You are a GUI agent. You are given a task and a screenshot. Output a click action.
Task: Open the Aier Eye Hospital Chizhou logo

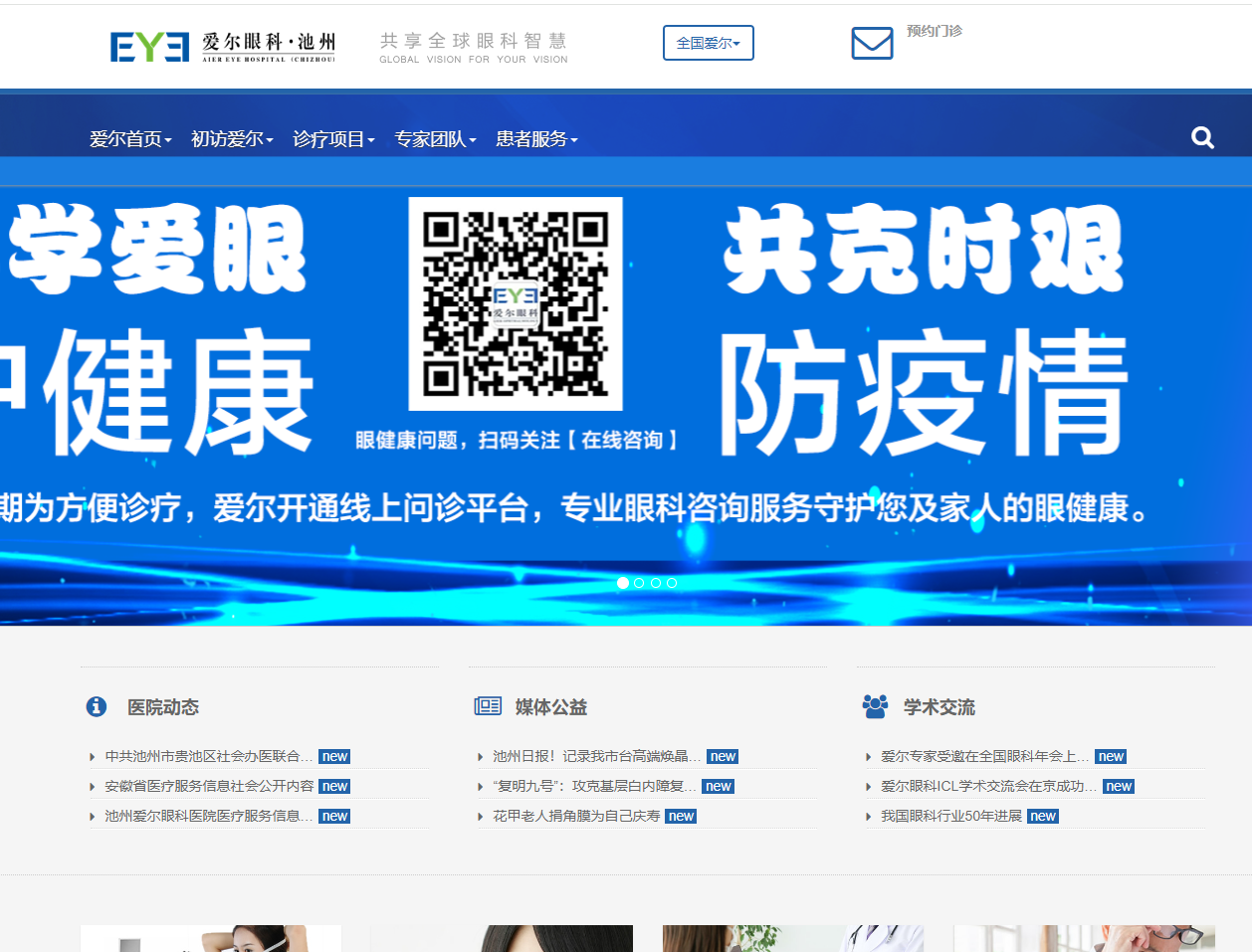click(x=223, y=47)
